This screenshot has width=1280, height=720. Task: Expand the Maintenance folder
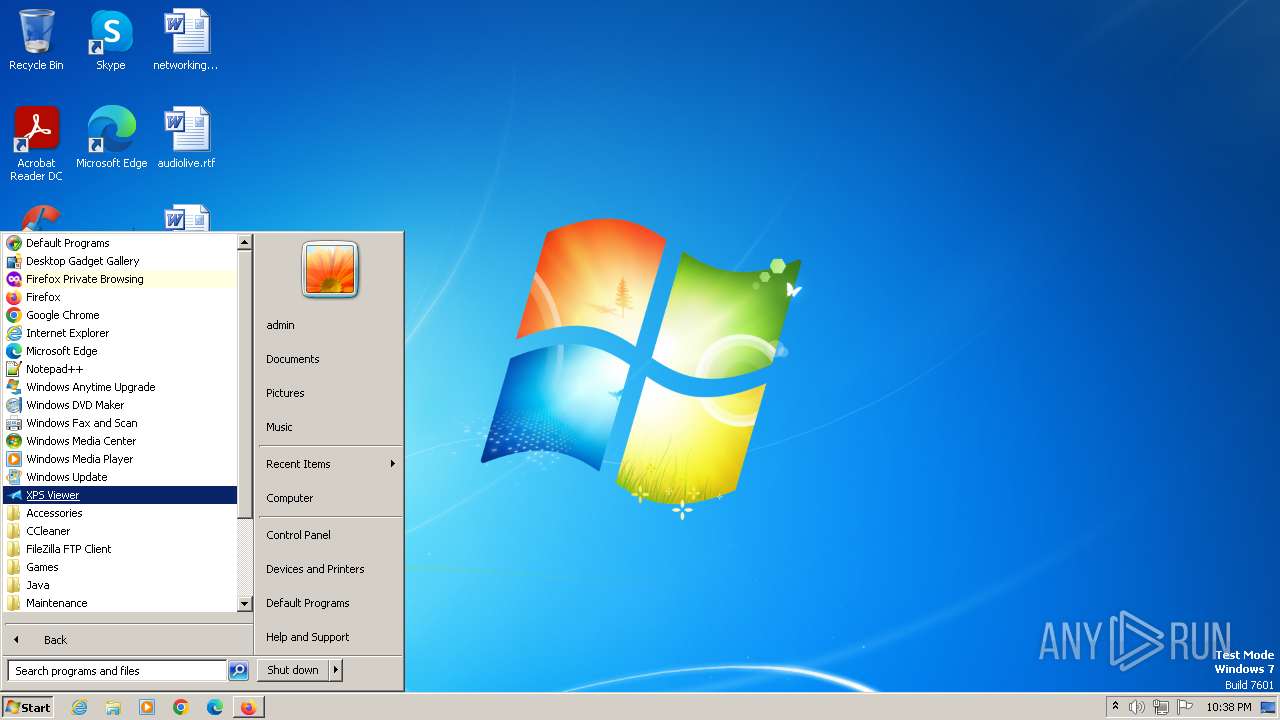pos(120,603)
